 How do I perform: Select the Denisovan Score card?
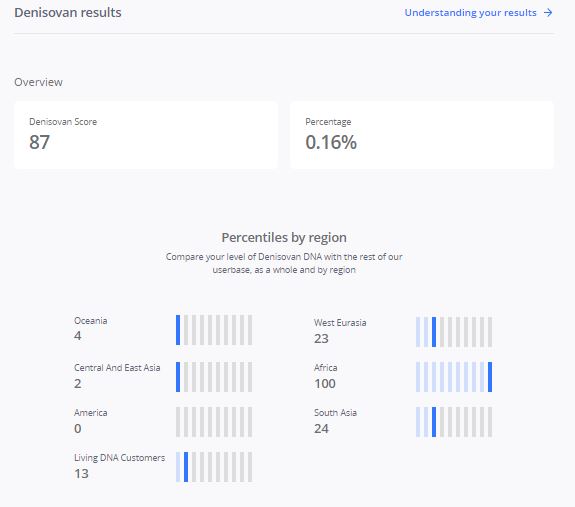click(x=146, y=135)
